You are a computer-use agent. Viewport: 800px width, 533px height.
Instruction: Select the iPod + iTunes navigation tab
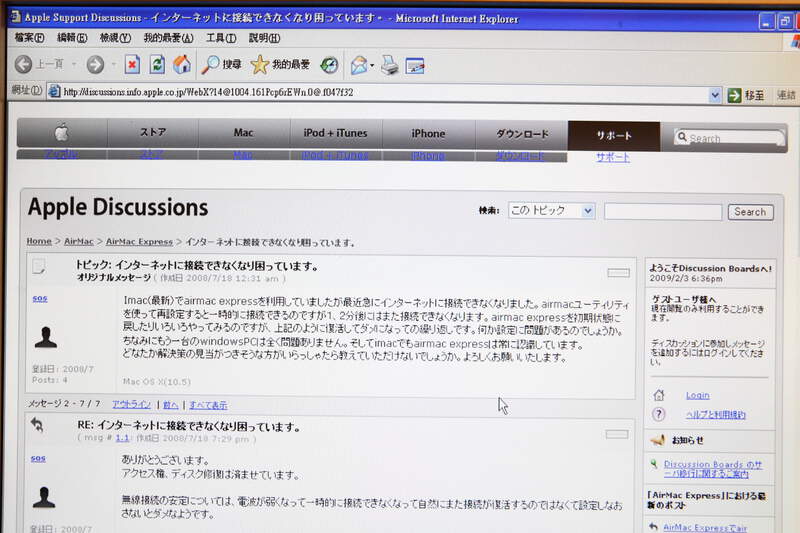coord(335,134)
